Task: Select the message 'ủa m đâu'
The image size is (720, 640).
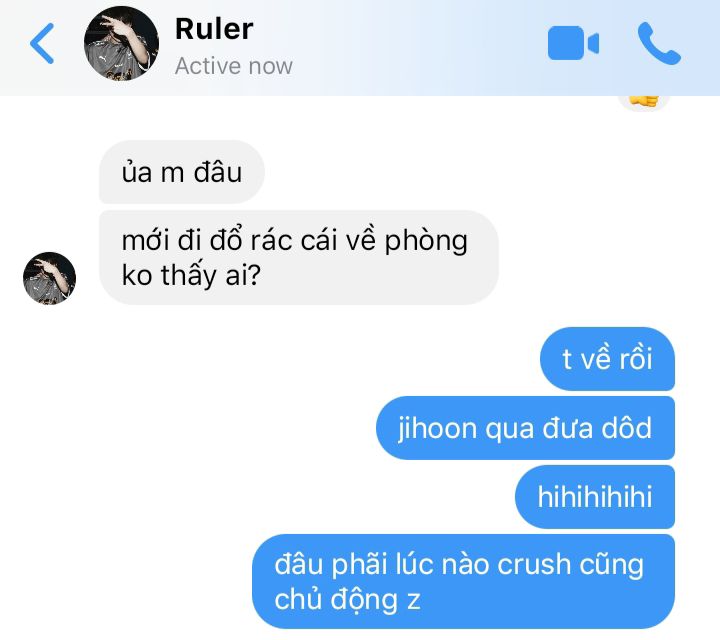Action: point(182,172)
